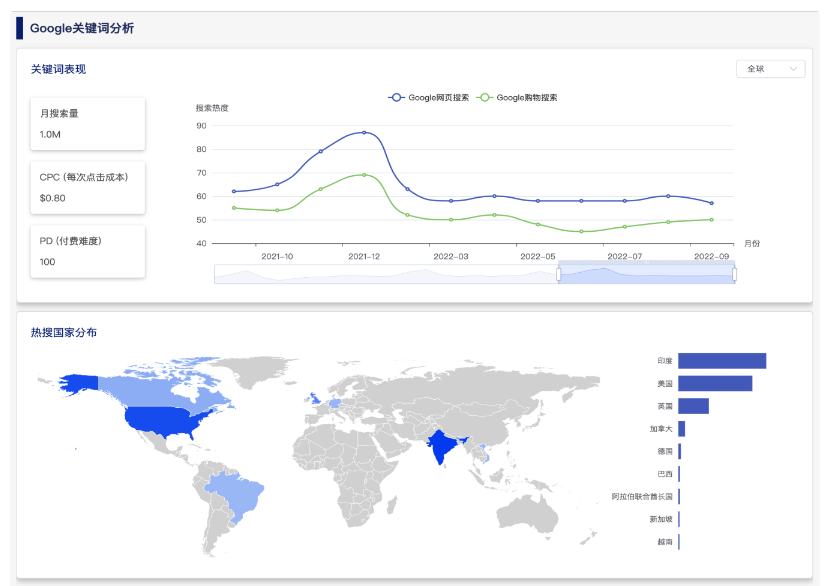Select the CPC (每次点击成本) card
Screen dimensions: 834x586
(88, 187)
